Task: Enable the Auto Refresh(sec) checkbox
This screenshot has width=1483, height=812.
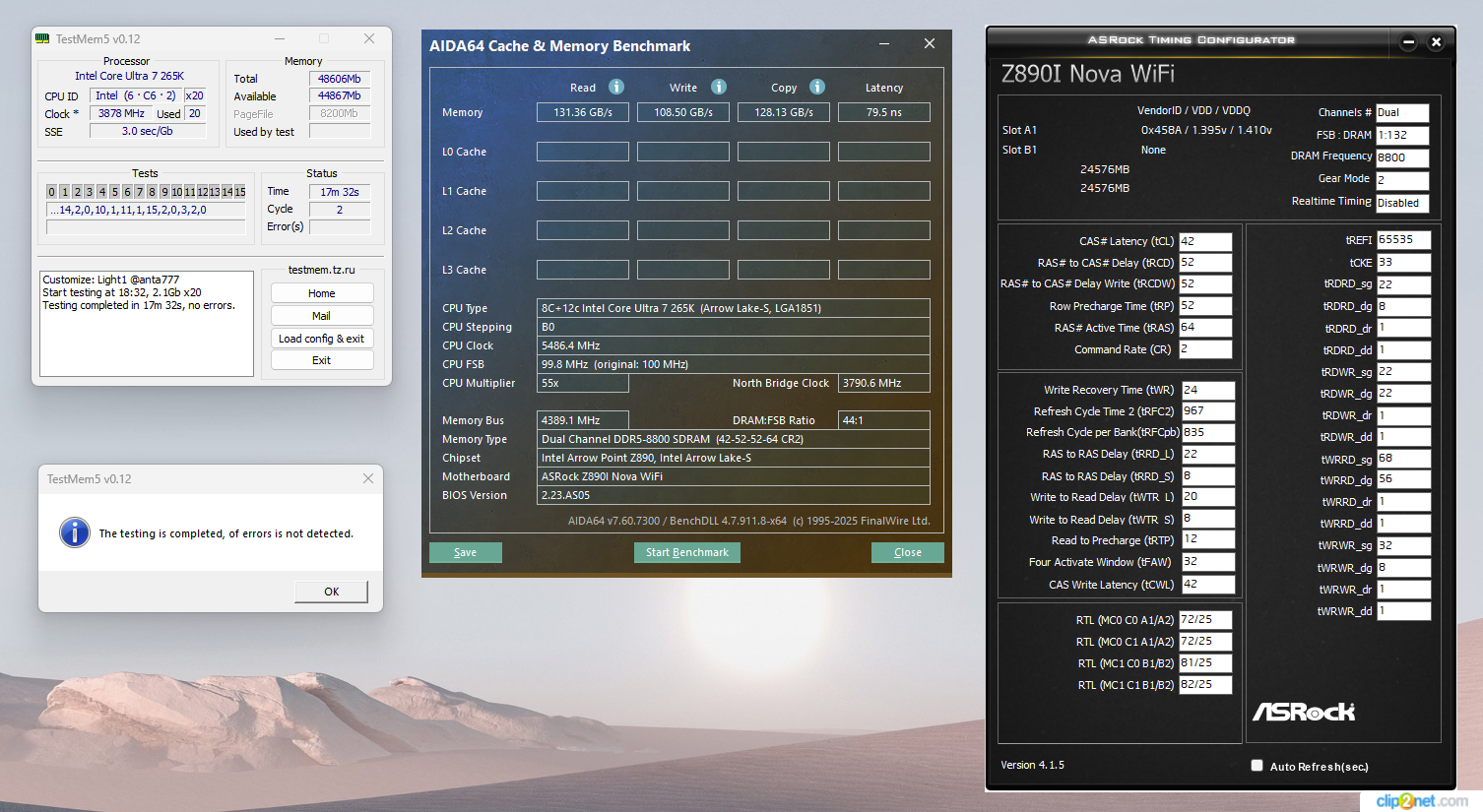Action: pyautogui.click(x=1257, y=766)
